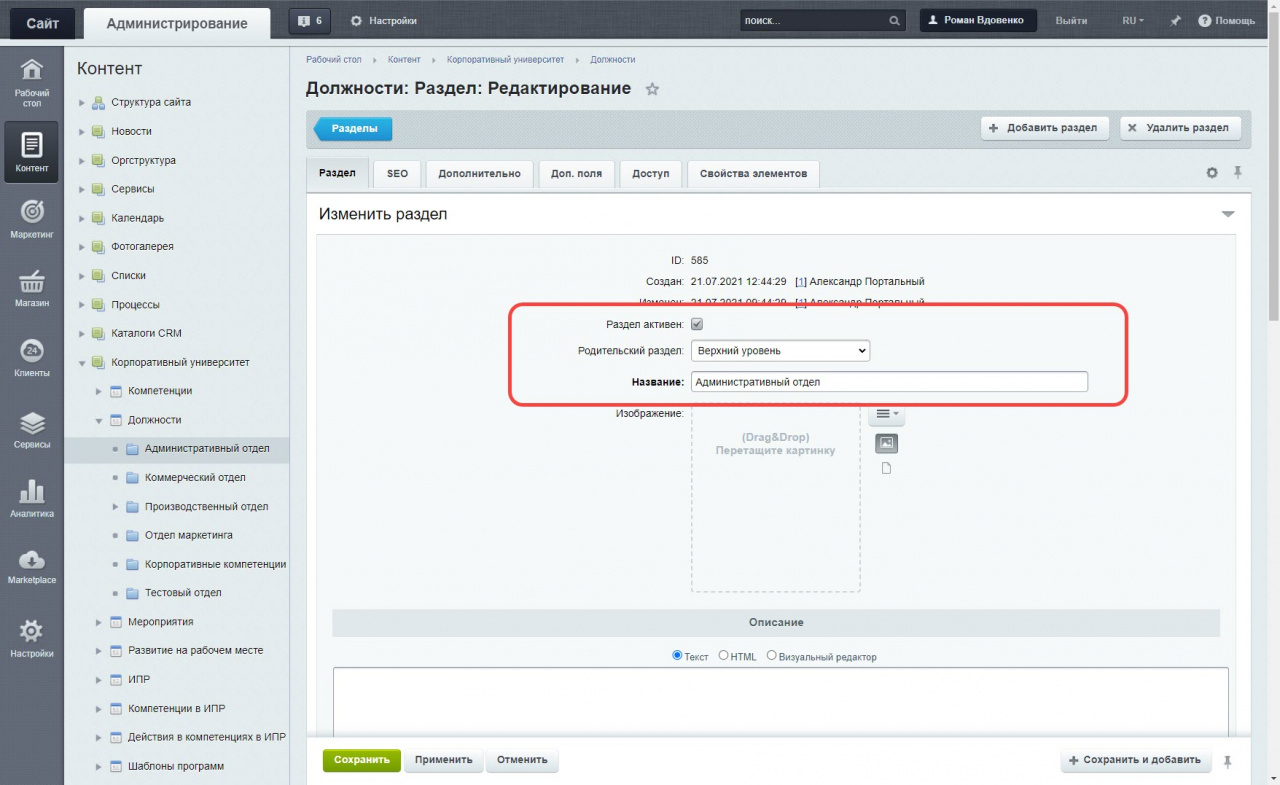Viewport: 1280px width, 785px height.
Task: Open the Аналитика sidebar section
Action: point(32,498)
